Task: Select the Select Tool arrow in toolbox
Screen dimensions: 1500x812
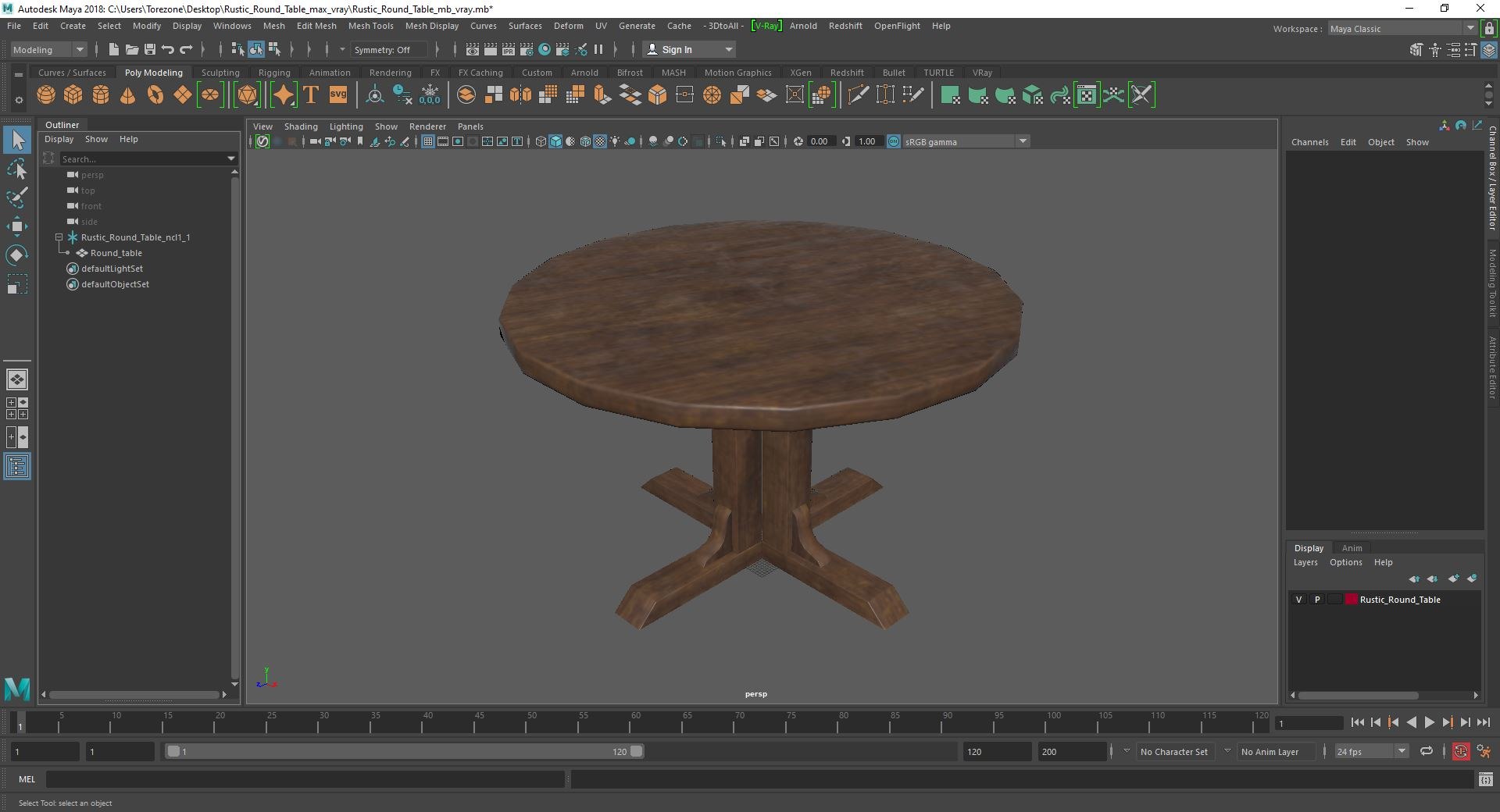Action: pos(17,140)
